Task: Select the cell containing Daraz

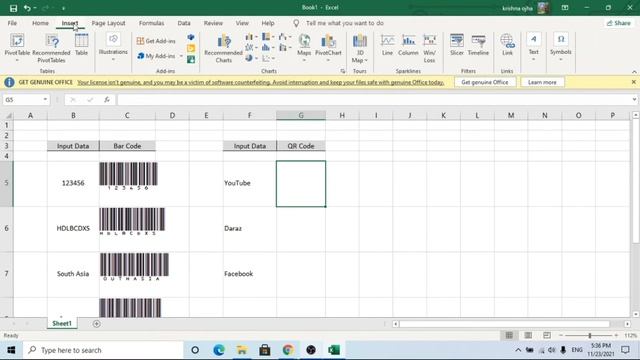Action: pos(249,229)
